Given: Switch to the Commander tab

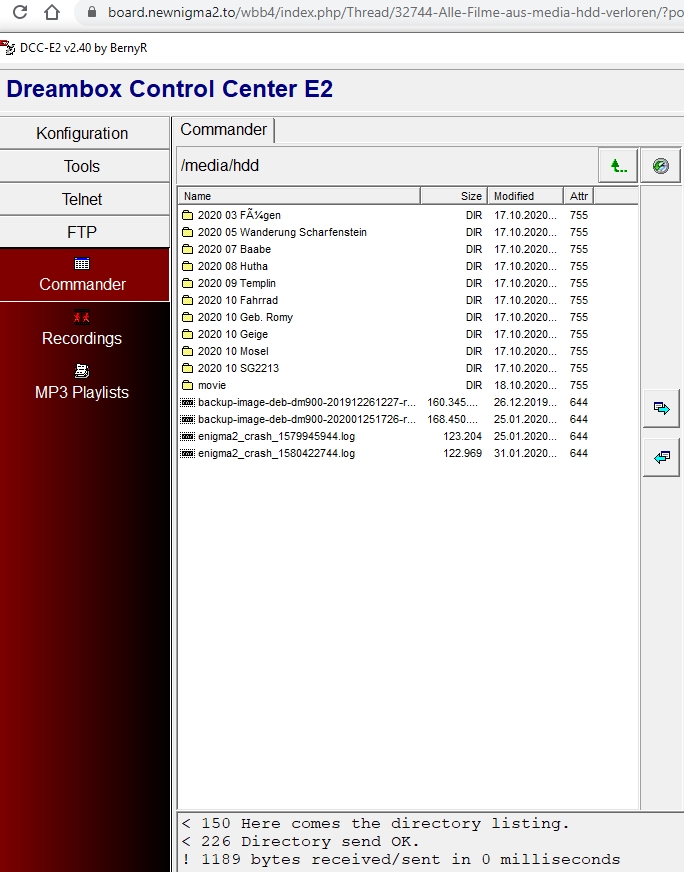Looking at the screenshot, I should coord(224,130).
